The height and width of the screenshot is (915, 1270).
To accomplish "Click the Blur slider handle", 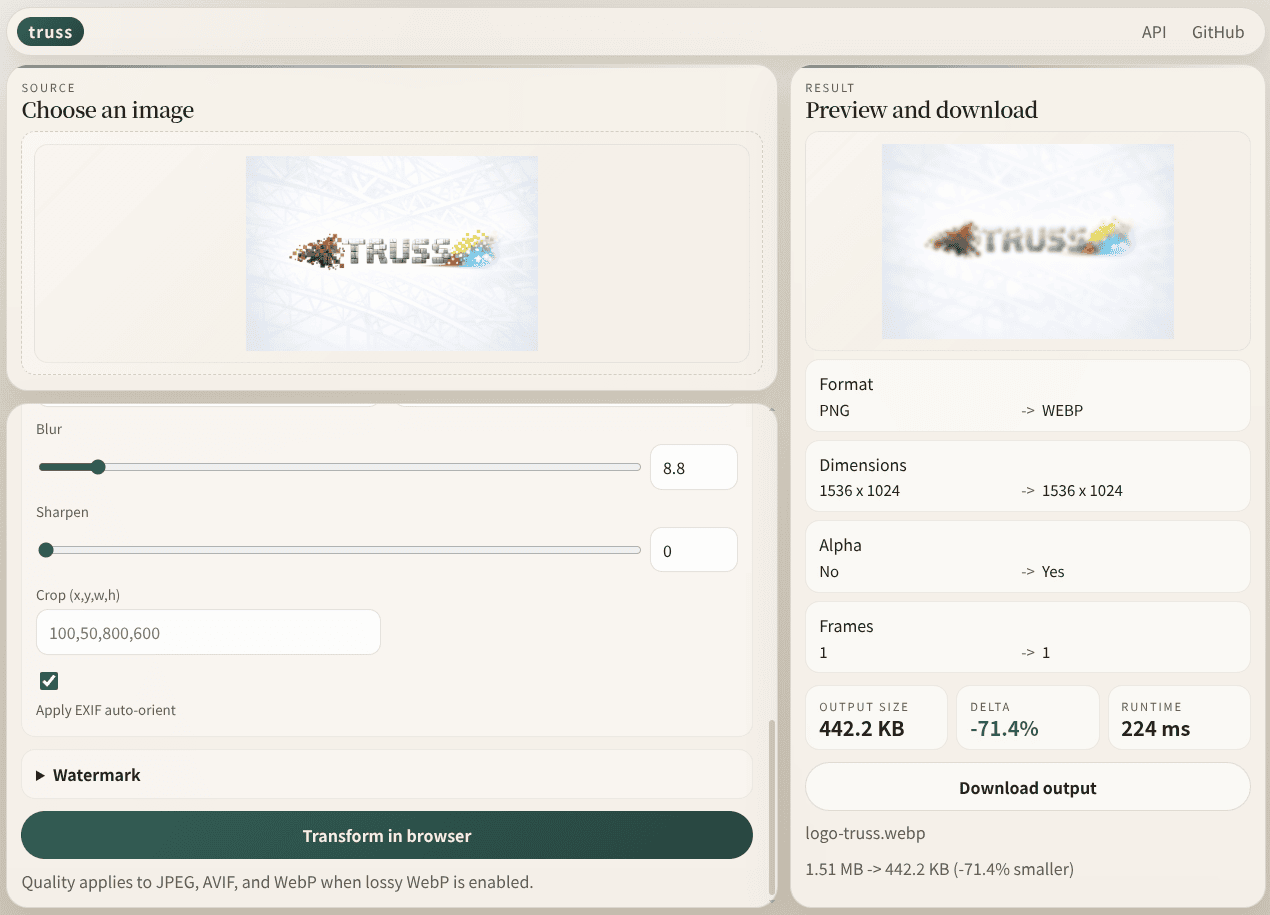I will click(x=97, y=467).
